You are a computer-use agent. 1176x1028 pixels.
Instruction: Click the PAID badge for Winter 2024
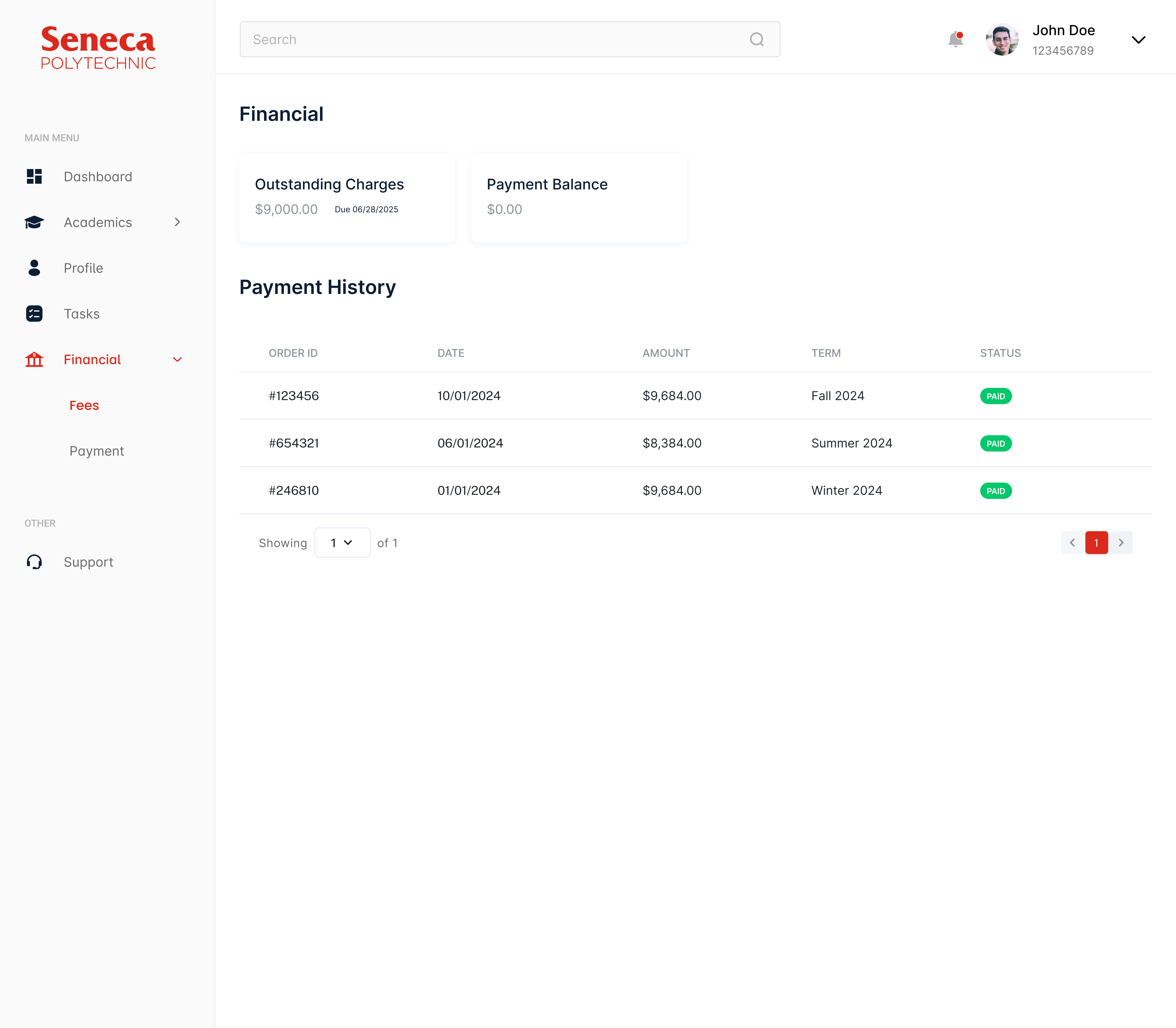click(x=996, y=491)
